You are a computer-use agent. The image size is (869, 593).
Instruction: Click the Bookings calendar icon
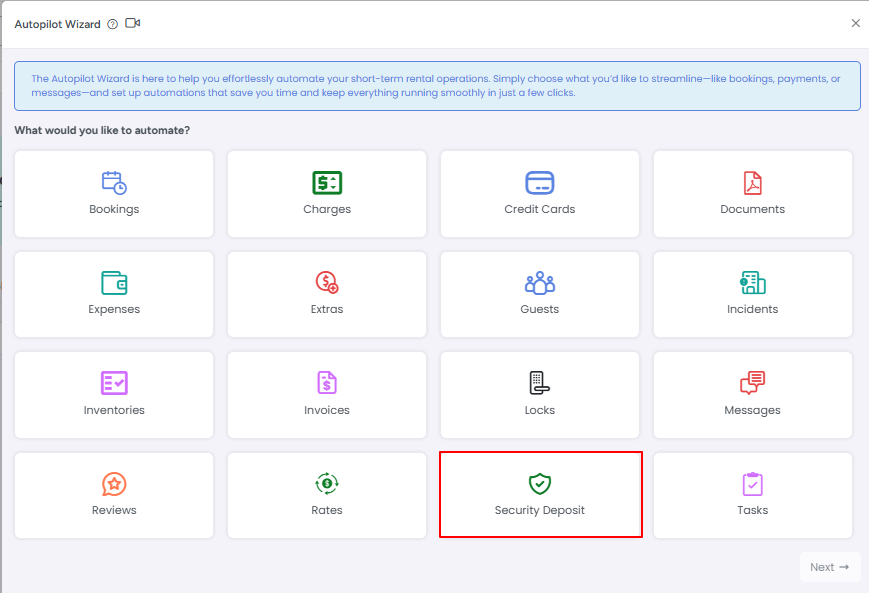pyautogui.click(x=114, y=183)
